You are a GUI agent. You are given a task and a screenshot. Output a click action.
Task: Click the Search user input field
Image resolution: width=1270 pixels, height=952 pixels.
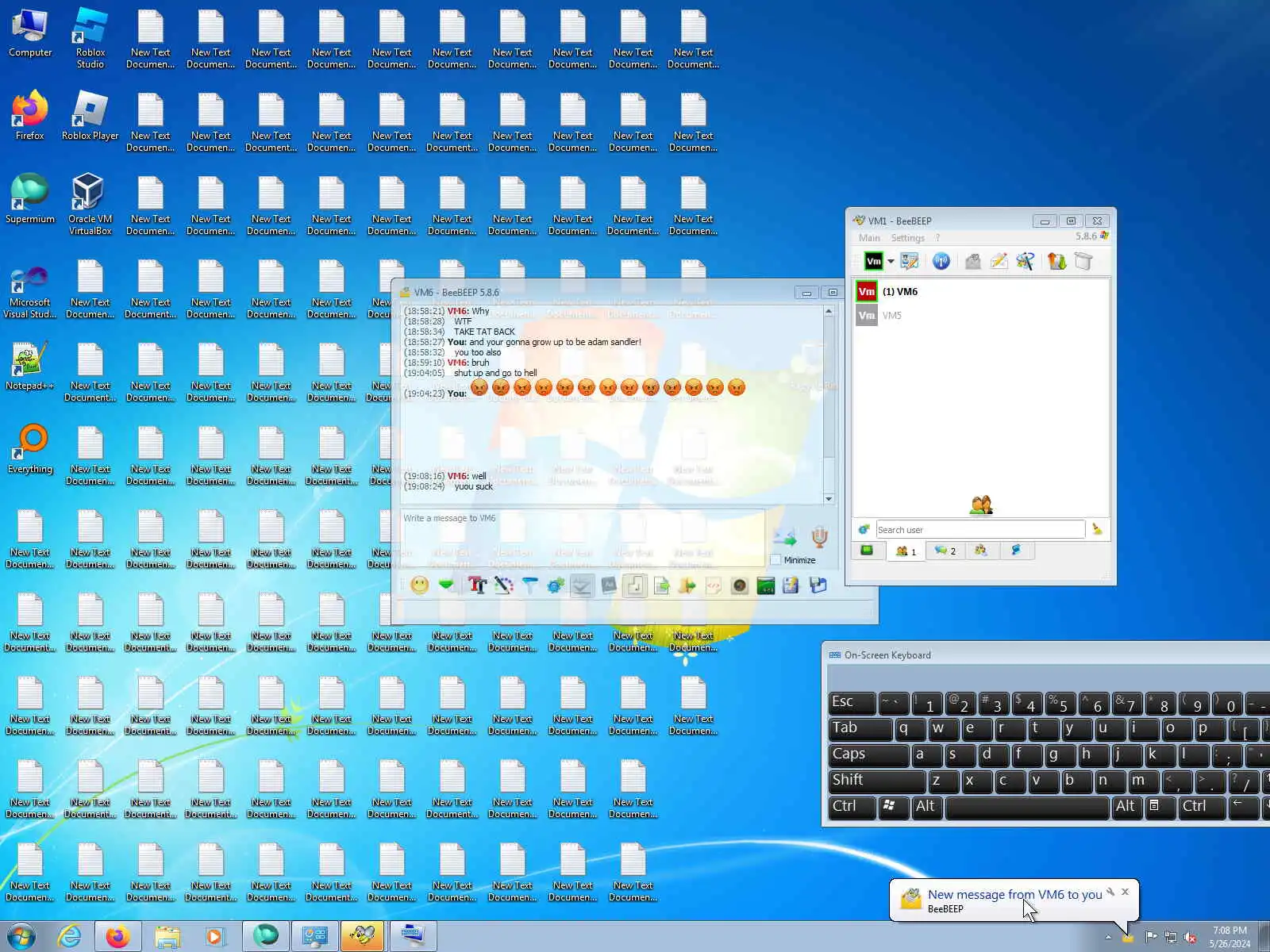coord(980,529)
